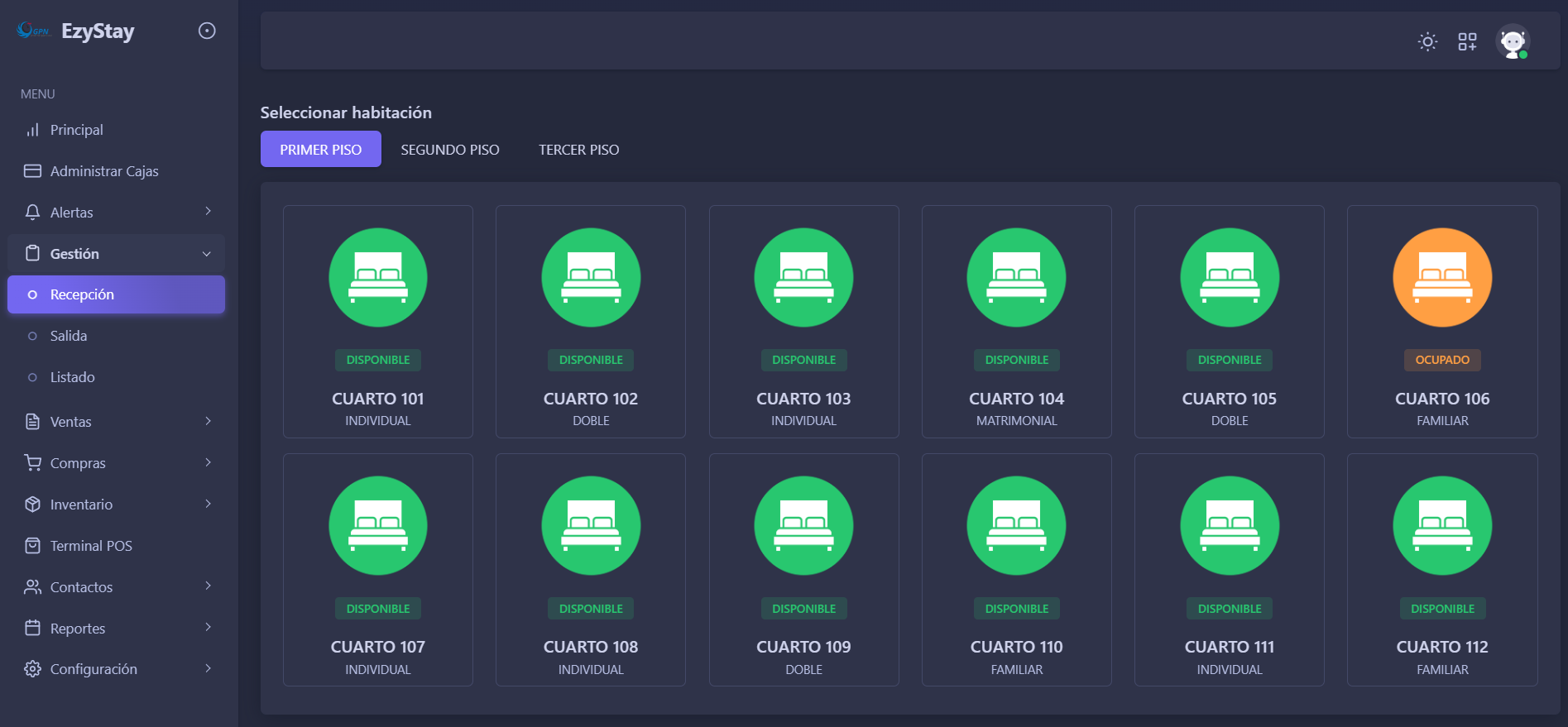Toggle sidebar pin circle next to EzyStay
Screen dimensions: 1568x727
point(207,31)
